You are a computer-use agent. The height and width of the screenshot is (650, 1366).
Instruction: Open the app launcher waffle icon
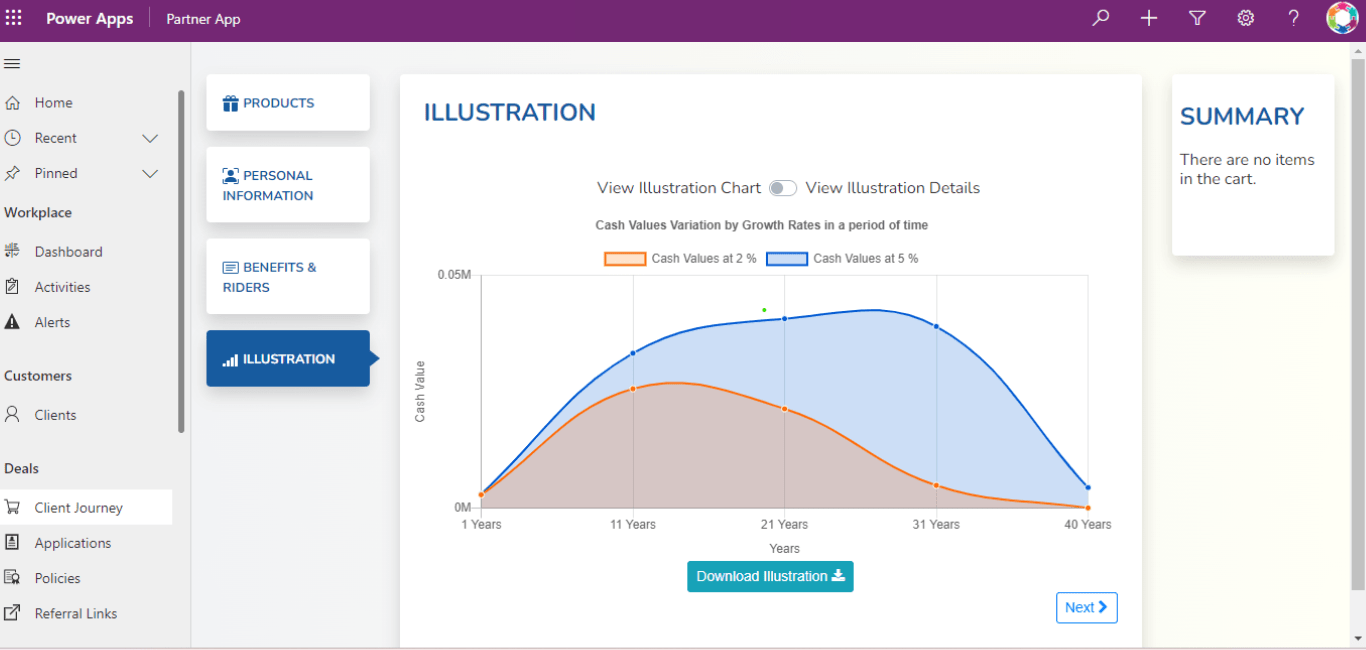pyautogui.click(x=14, y=18)
